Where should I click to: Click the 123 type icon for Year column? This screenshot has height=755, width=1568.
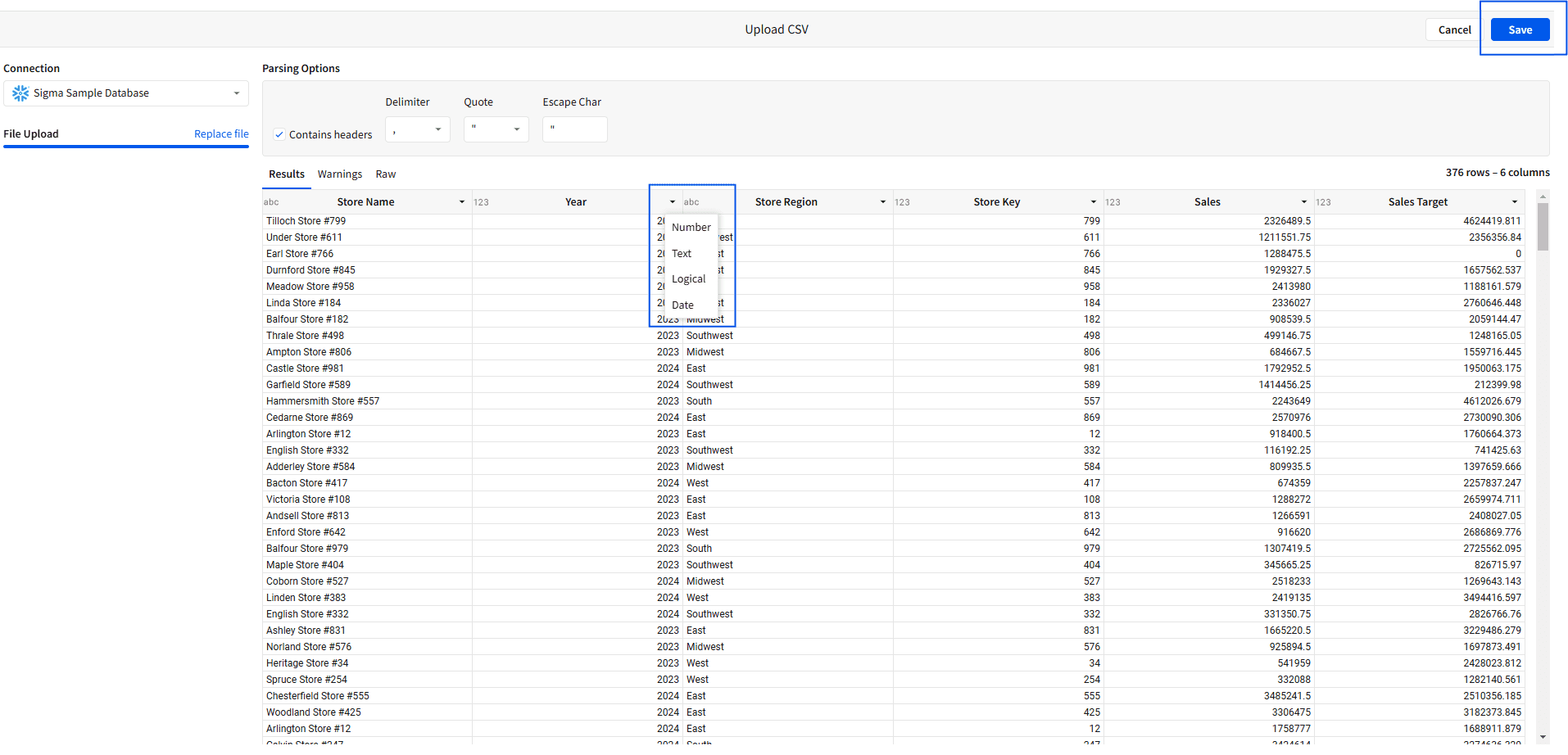(x=481, y=202)
